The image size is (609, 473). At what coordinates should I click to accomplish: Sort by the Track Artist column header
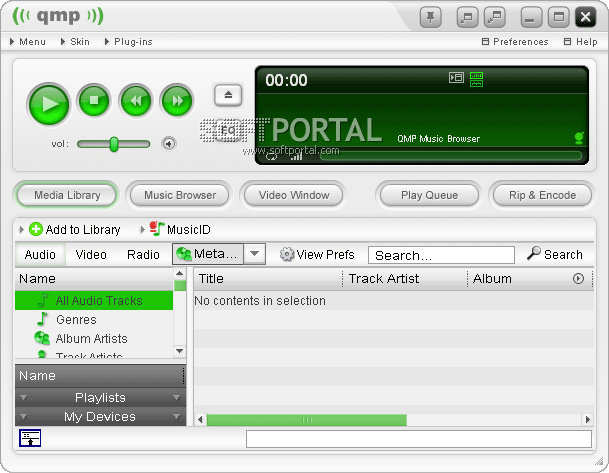(x=405, y=278)
